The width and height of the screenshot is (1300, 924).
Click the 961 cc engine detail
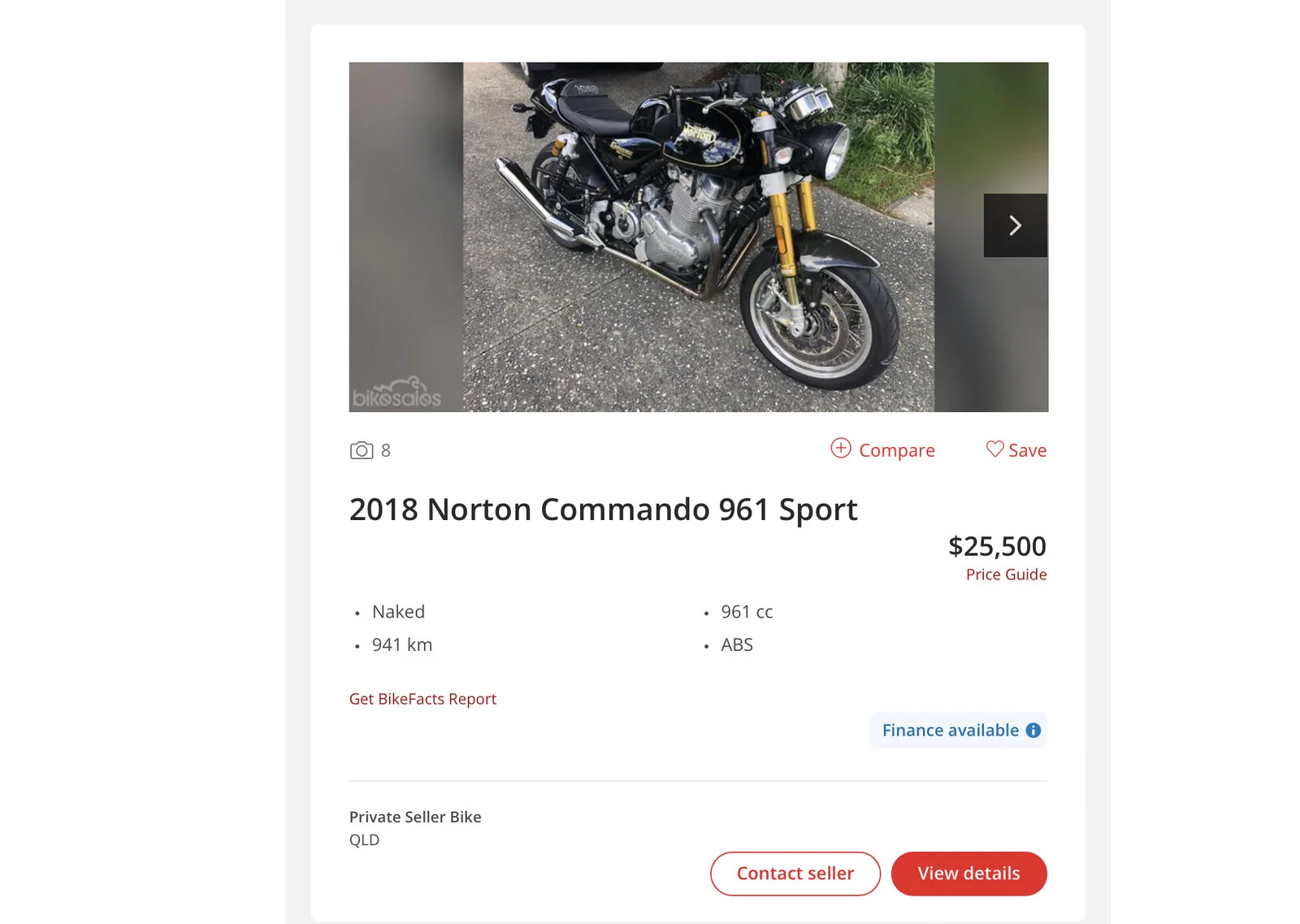[747, 612]
